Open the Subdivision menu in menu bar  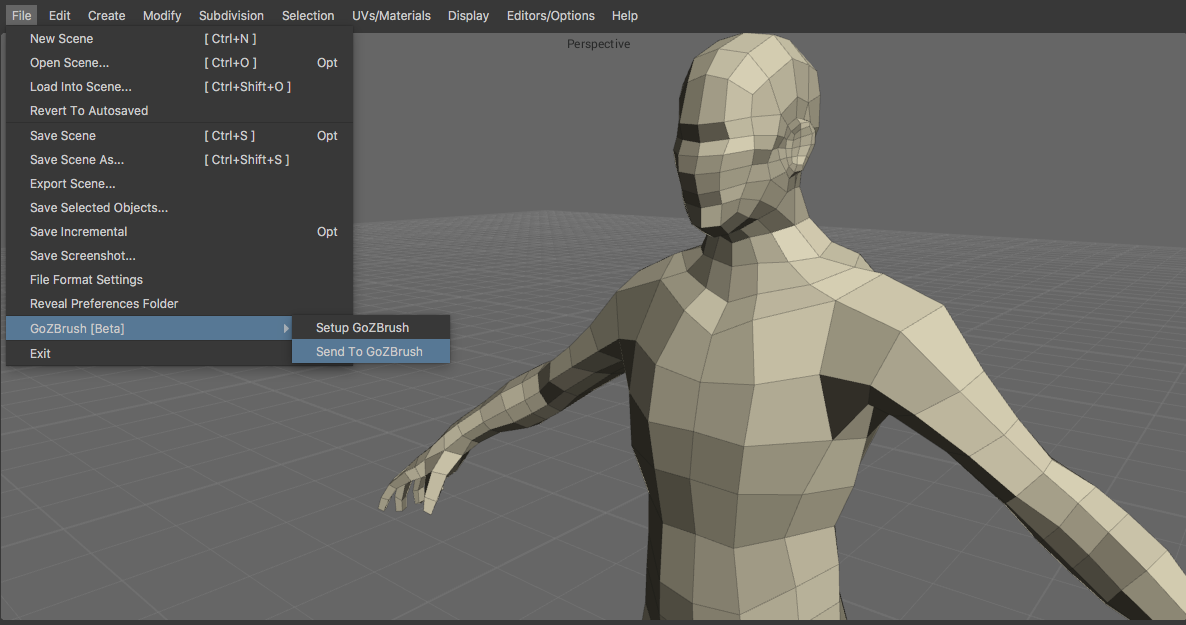tap(231, 16)
